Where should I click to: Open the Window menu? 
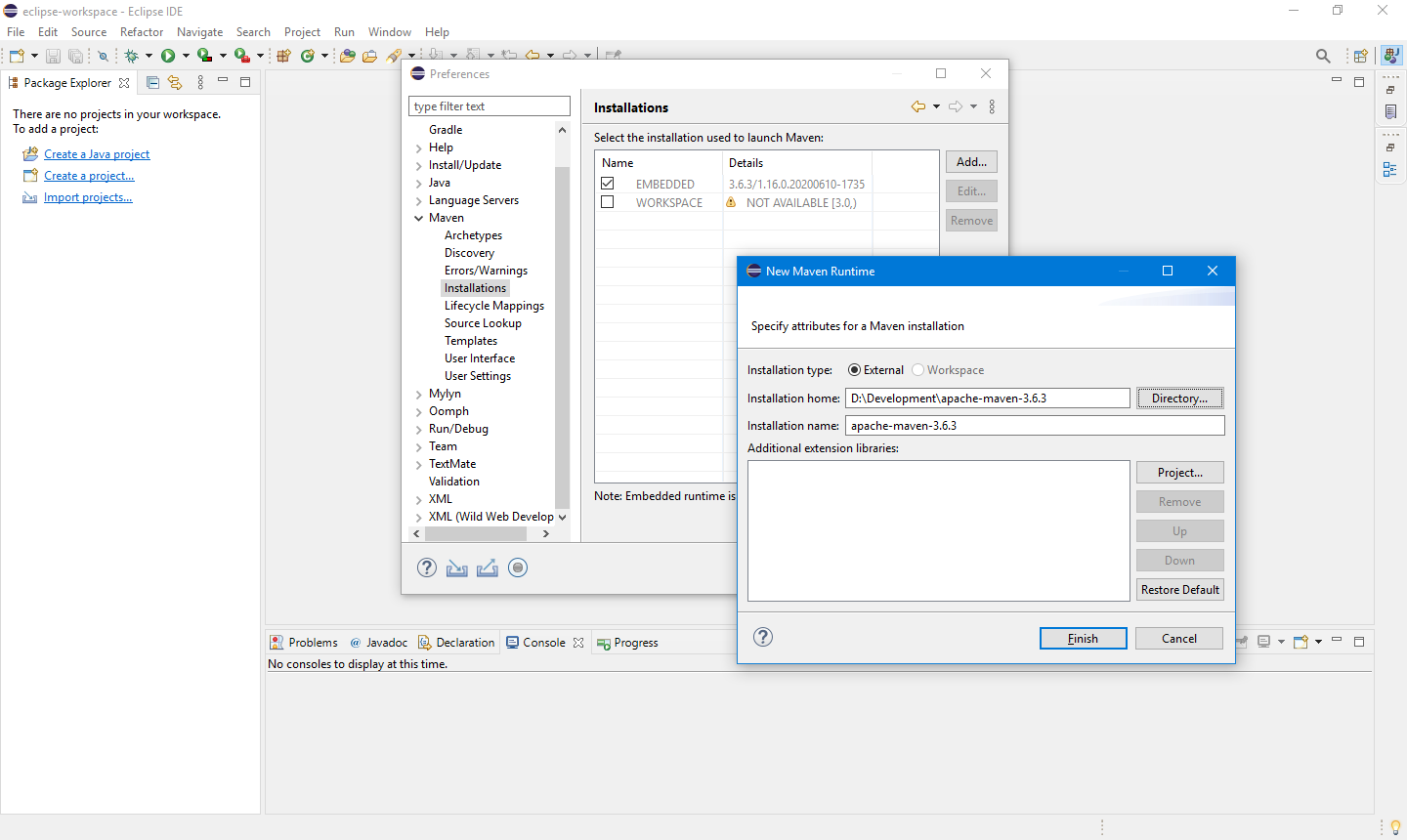[x=390, y=32]
